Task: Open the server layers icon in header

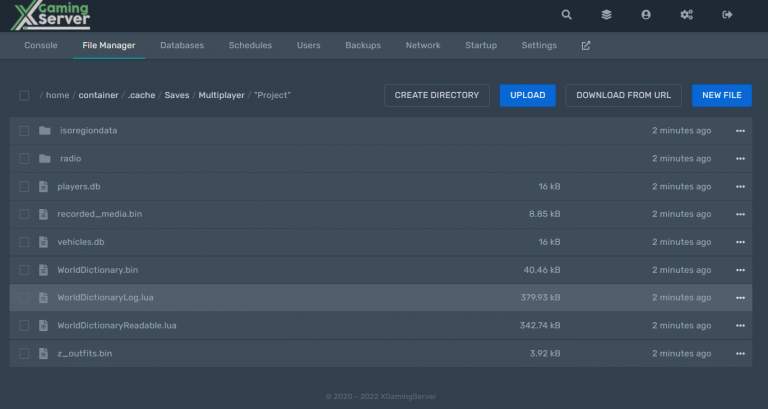Action: click(606, 15)
